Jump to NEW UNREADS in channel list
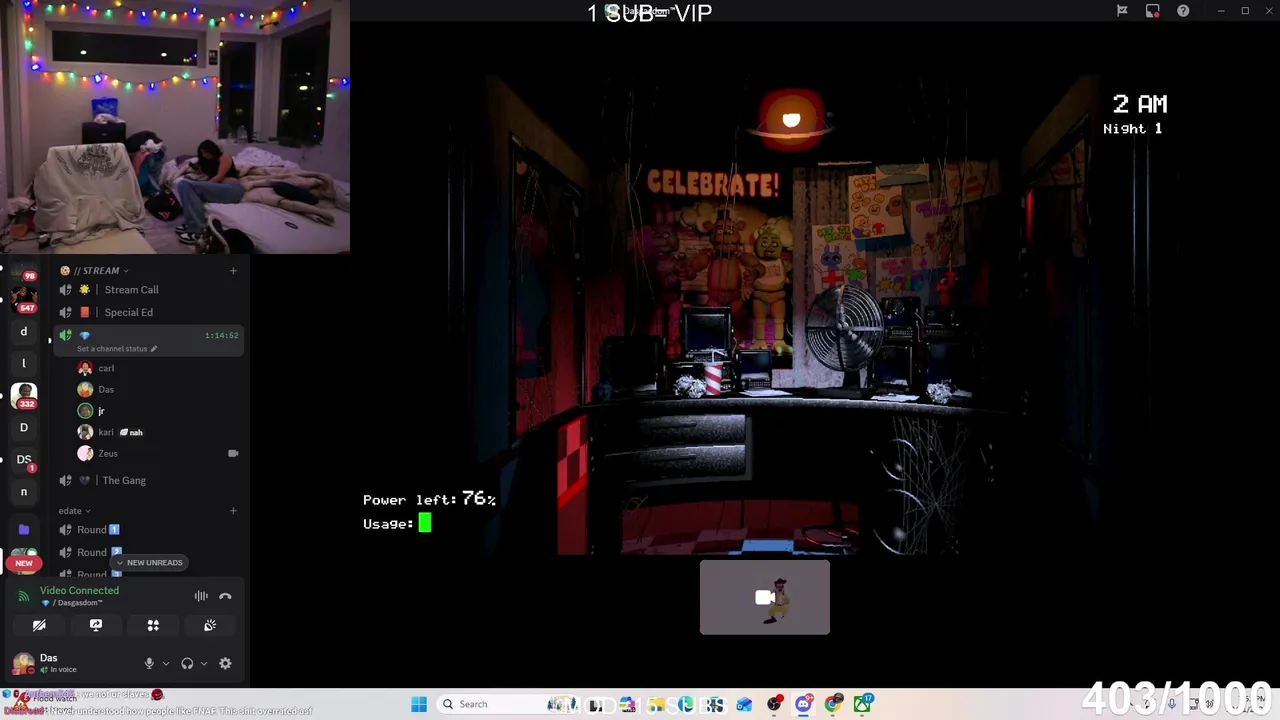The height and width of the screenshot is (720, 1280). coord(148,562)
